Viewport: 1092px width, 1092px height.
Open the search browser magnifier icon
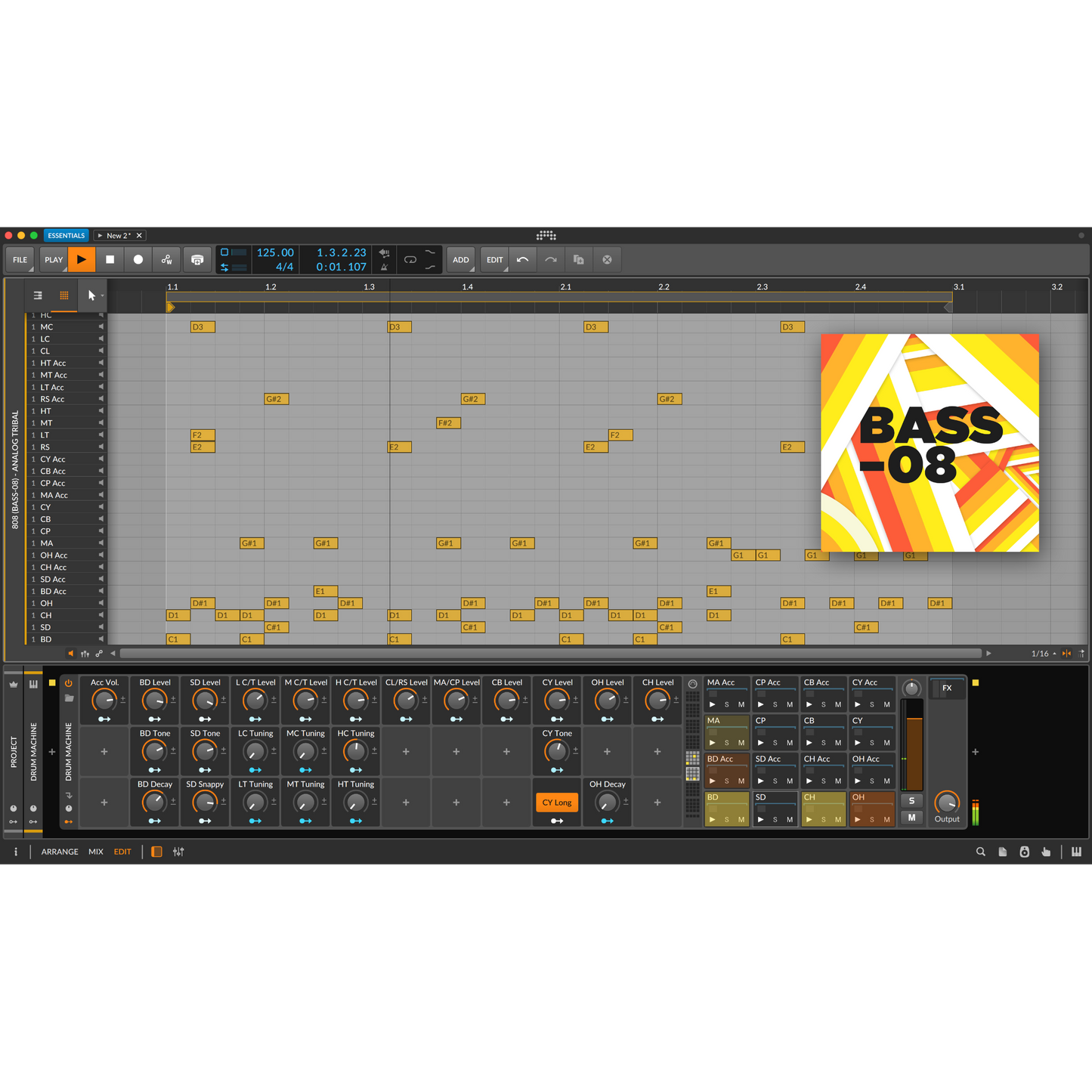pyautogui.click(x=980, y=852)
